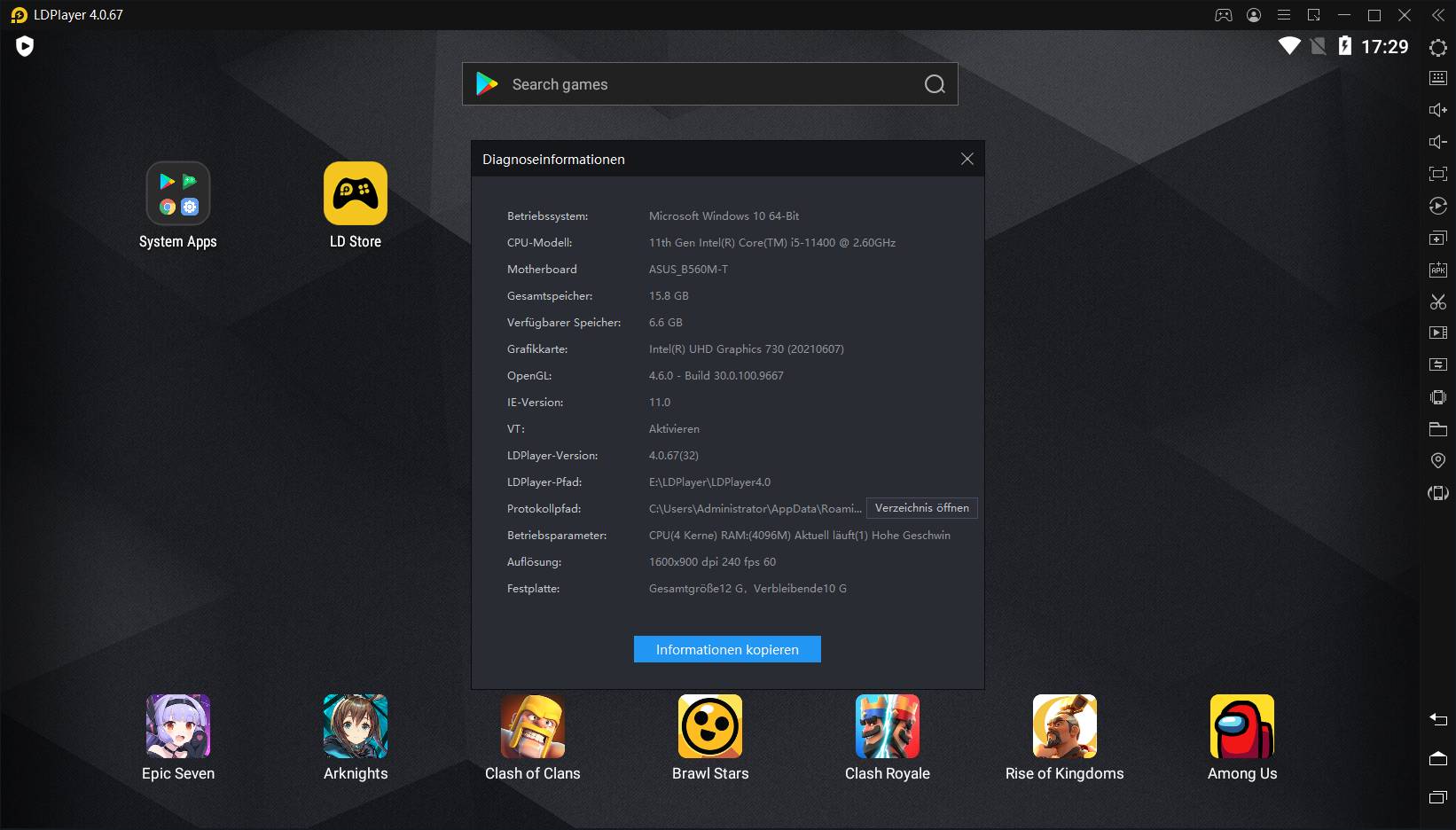Viewport: 1456px width, 830px height.
Task: Click the volume up speaker icon
Action: 1438,110
